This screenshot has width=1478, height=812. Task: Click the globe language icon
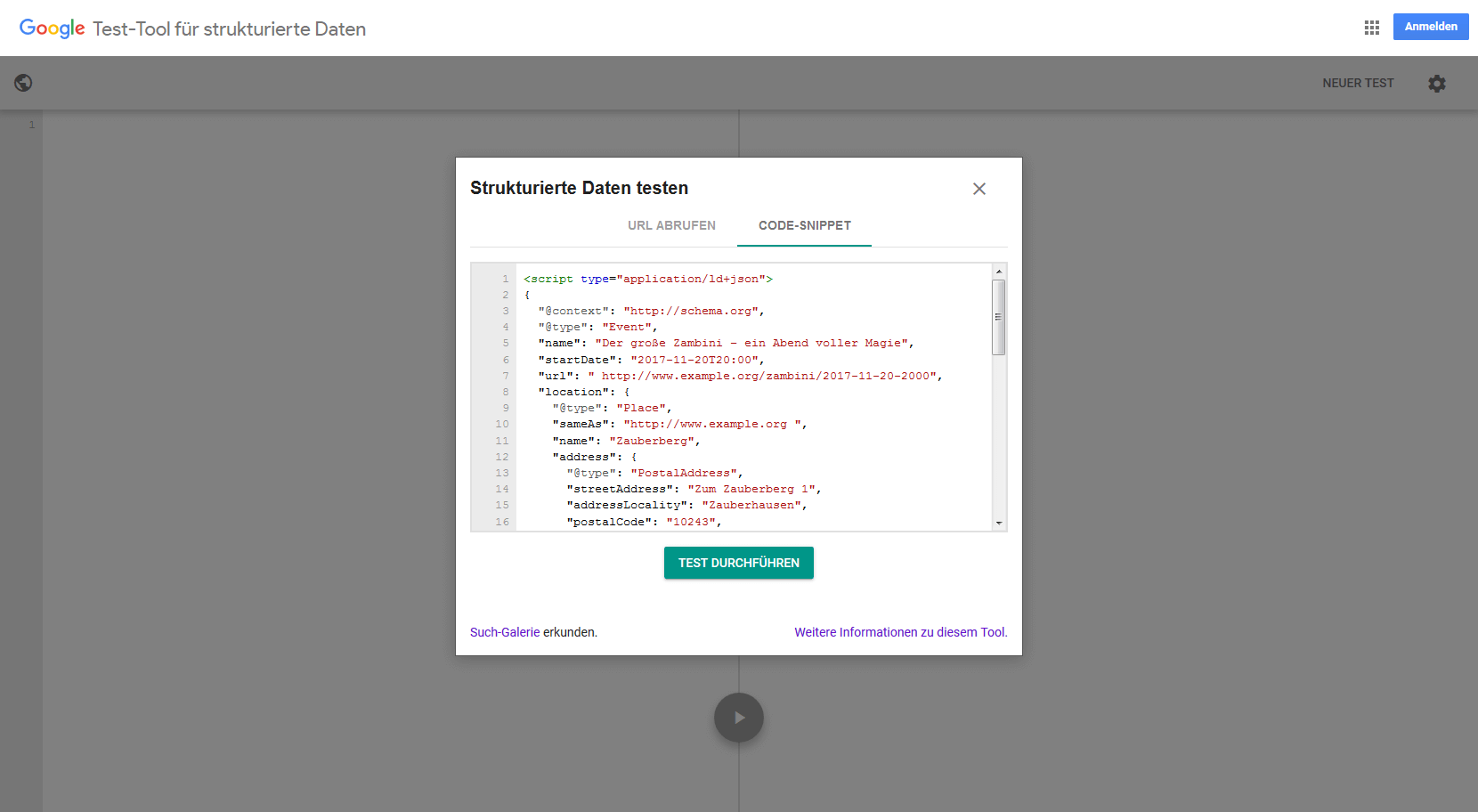pos(24,83)
